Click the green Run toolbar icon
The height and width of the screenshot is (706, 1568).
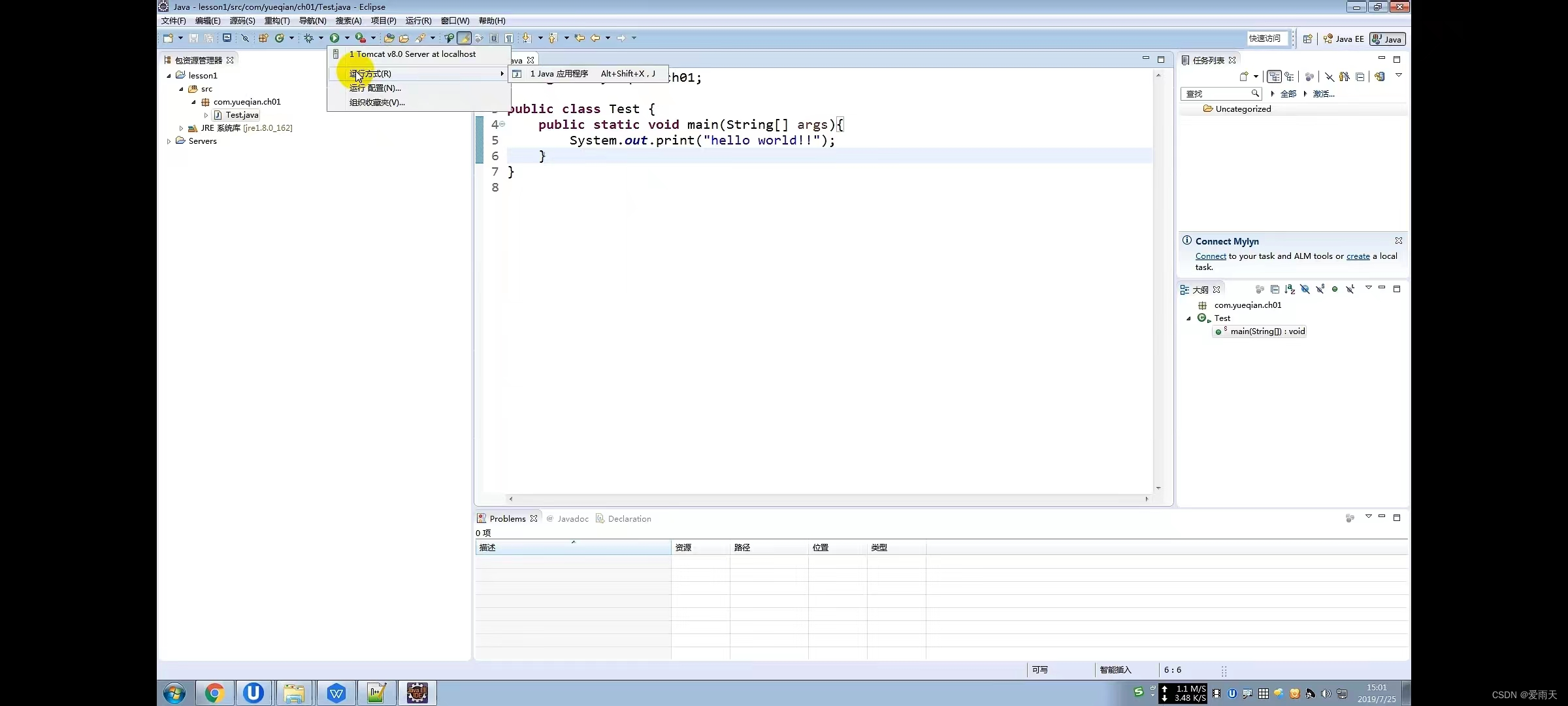tap(335, 39)
